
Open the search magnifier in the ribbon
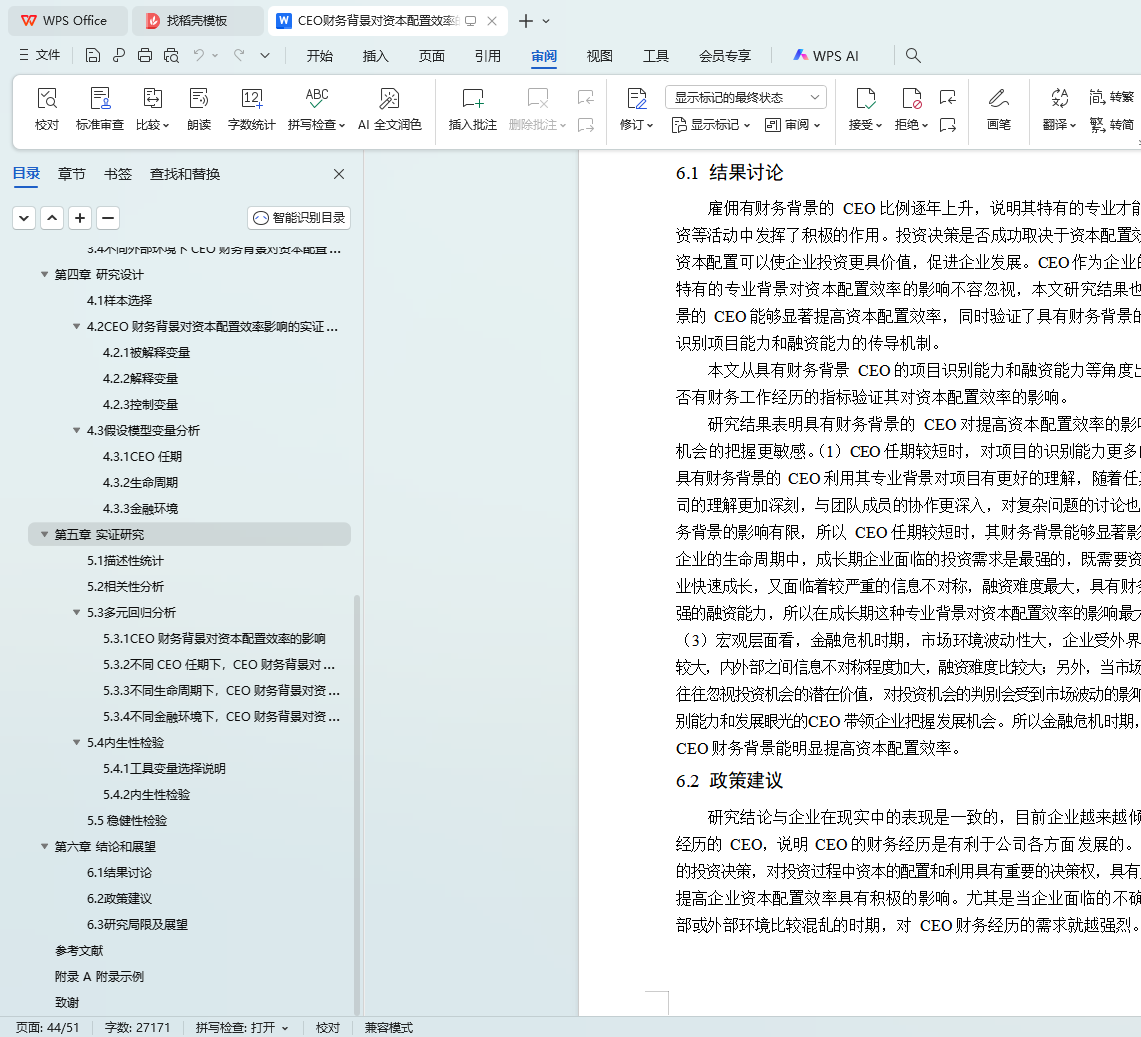coord(913,55)
